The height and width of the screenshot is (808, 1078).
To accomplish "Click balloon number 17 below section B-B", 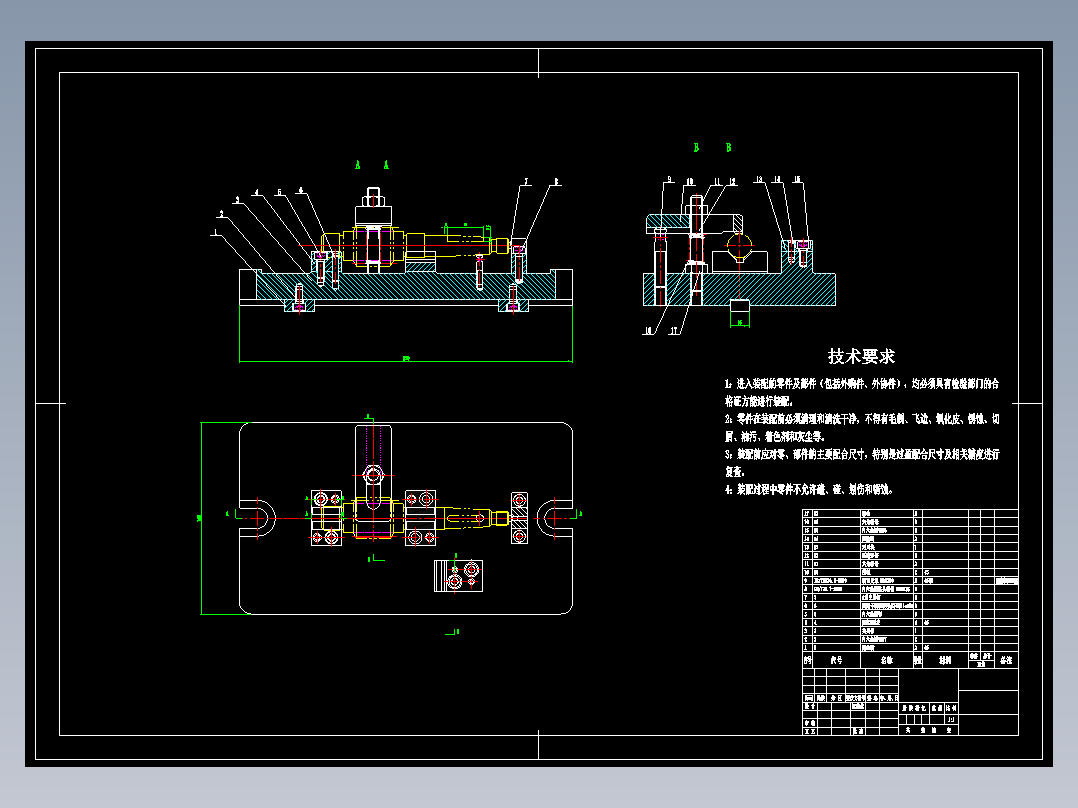I will (674, 331).
